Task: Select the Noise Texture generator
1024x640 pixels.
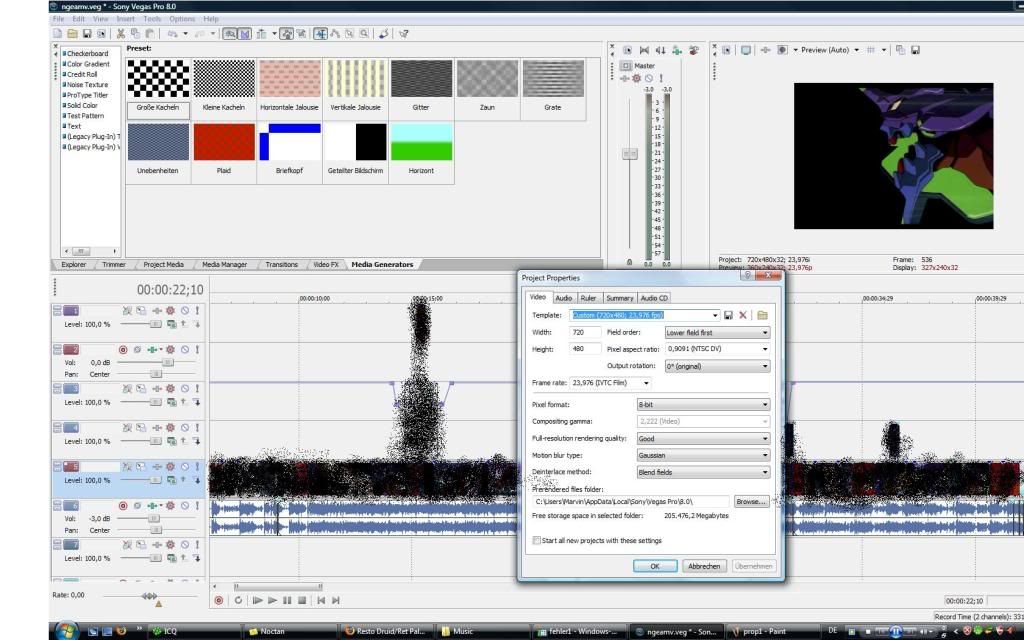Action: 88,85
